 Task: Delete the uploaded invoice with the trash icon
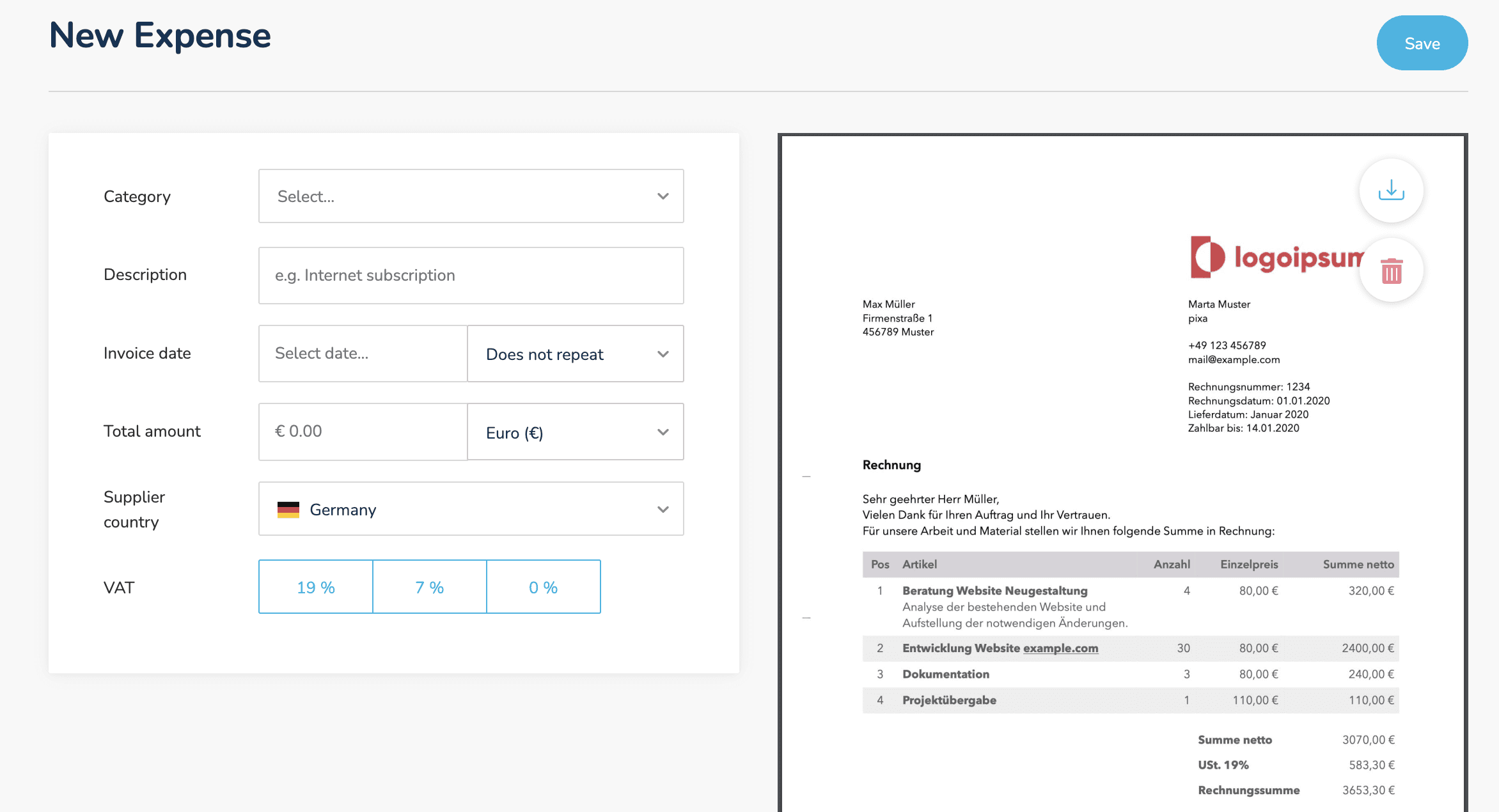click(1391, 270)
